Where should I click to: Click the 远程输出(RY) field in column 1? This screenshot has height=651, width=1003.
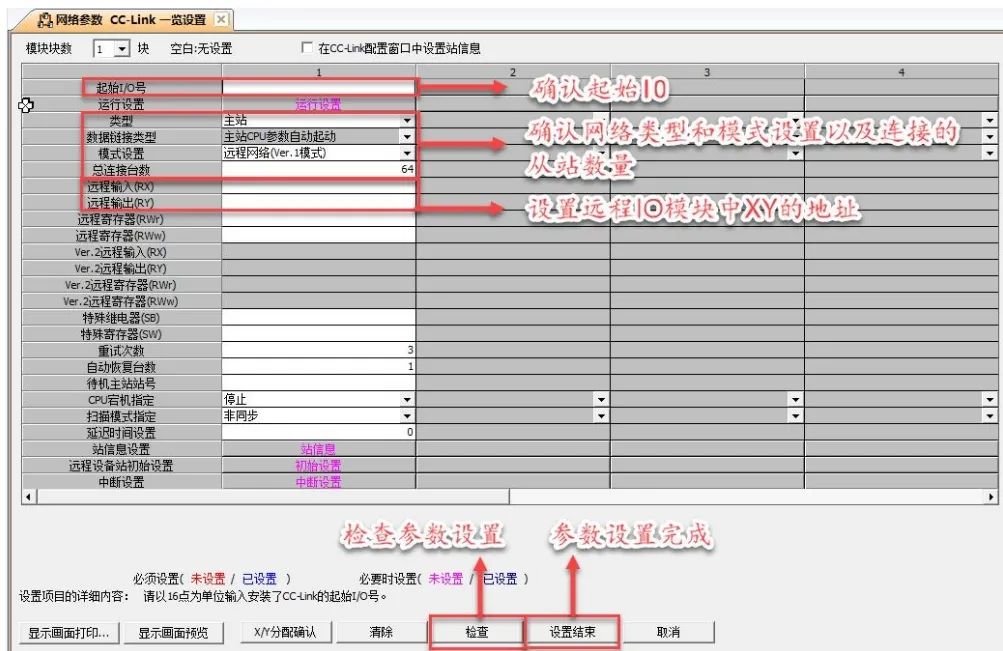319,203
